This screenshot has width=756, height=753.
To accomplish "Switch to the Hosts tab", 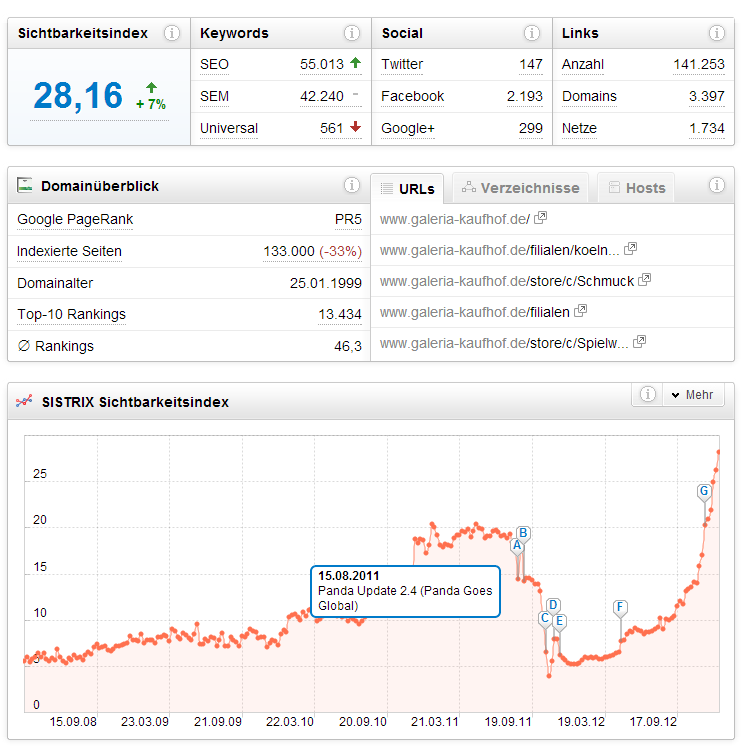I will (x=636, y=188).
